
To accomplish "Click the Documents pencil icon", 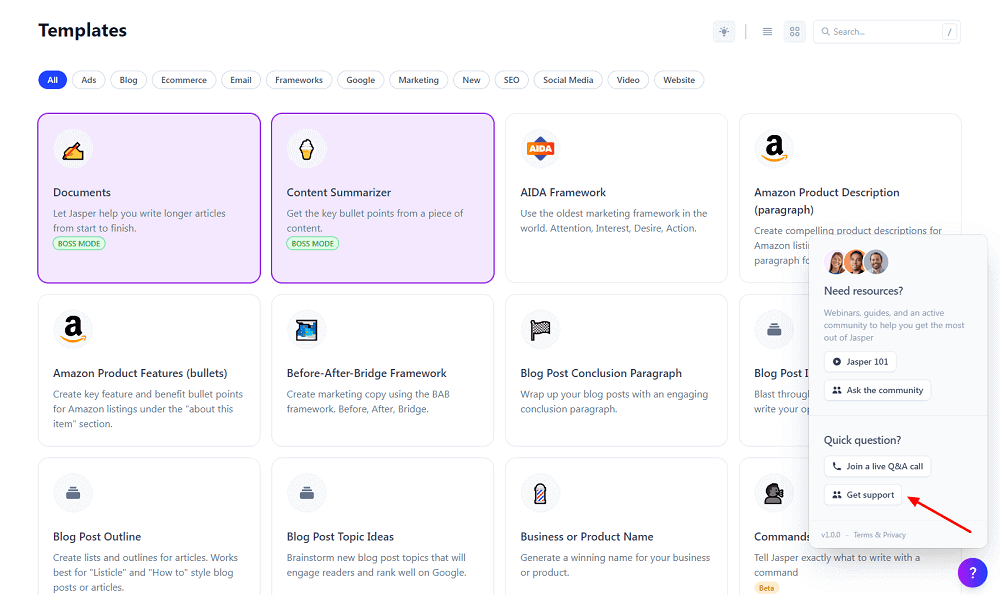I will click(73, 149).
